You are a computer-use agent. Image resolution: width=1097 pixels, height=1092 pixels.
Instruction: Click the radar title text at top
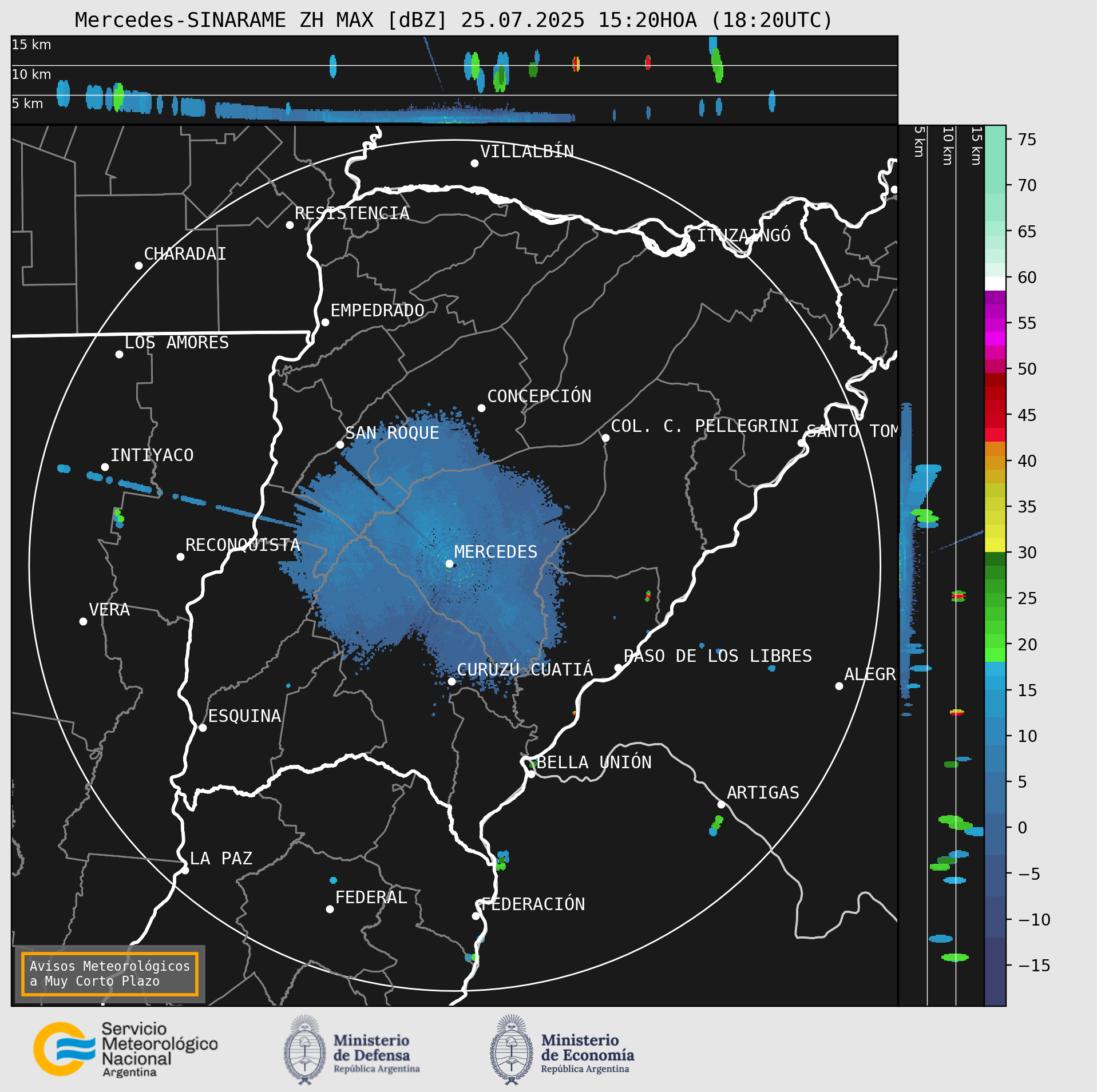(x=453, y=20)
